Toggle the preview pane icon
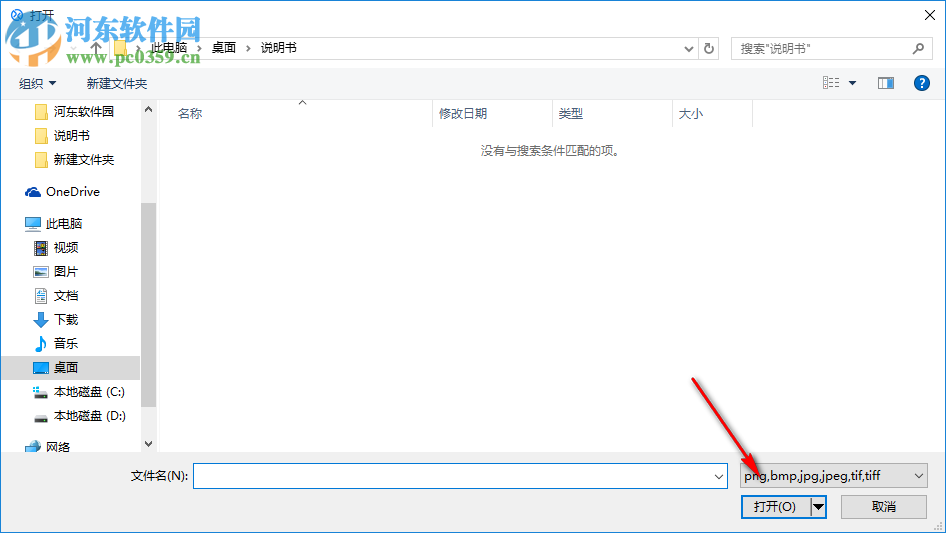This screenshot has width=946, height=533. click(x=886, y=83)
